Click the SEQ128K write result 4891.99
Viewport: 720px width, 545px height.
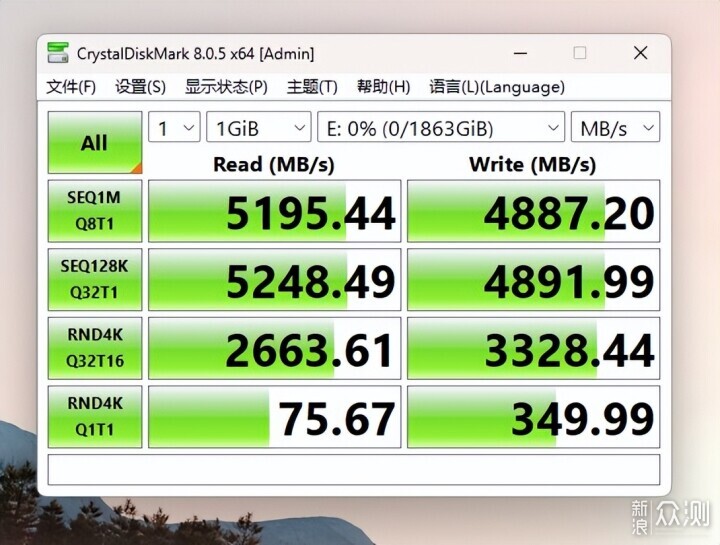[534, 280]
